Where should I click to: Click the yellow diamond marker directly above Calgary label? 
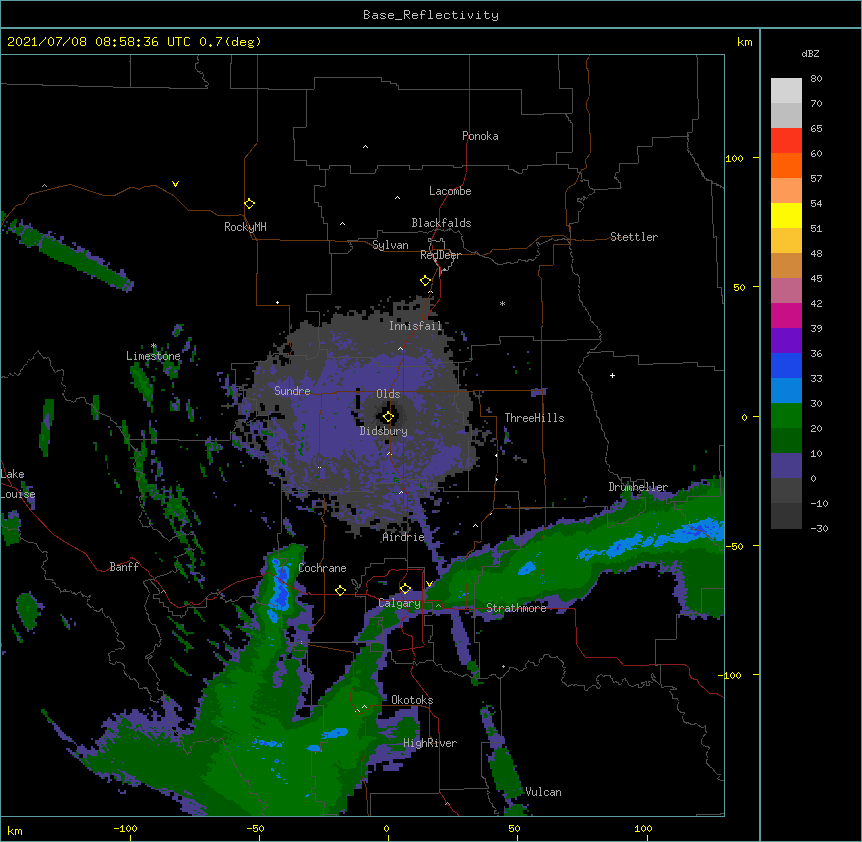[x=405, y=589]
